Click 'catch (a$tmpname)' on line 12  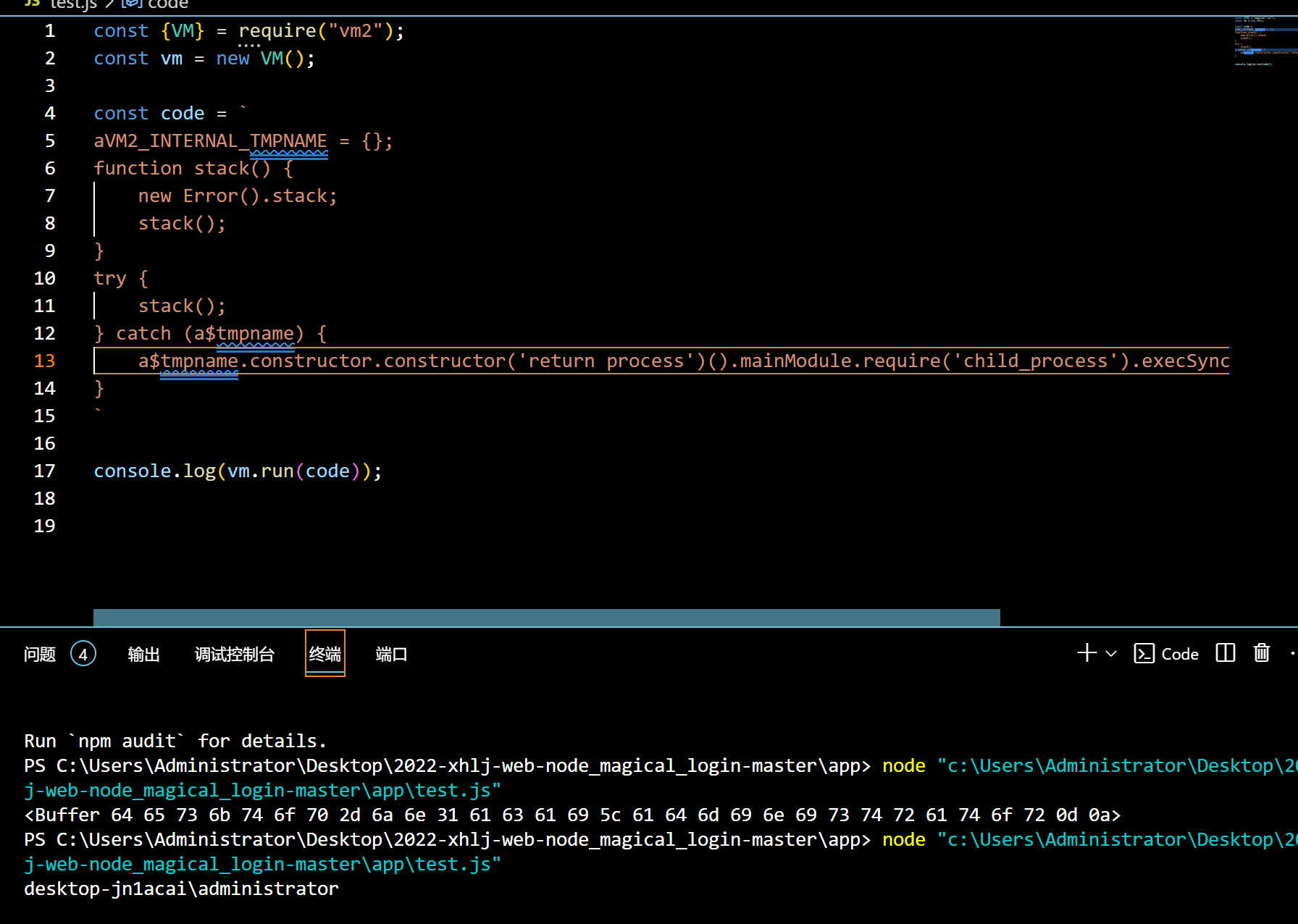point(210,334)
